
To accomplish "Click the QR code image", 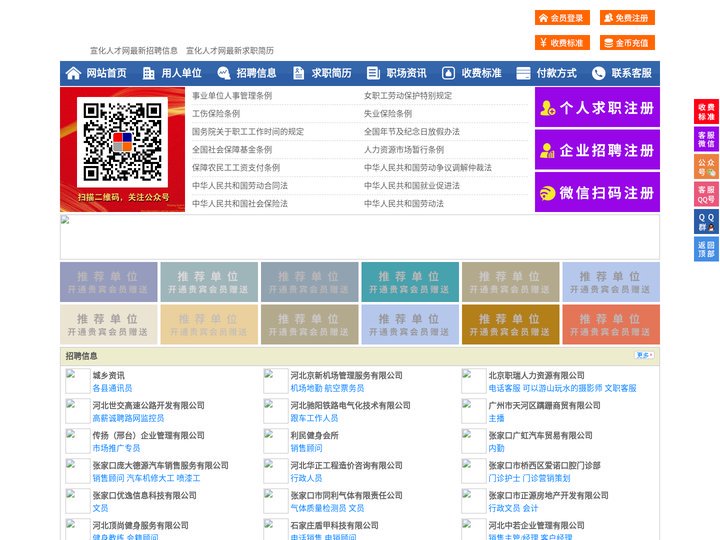I will point(122,142).
